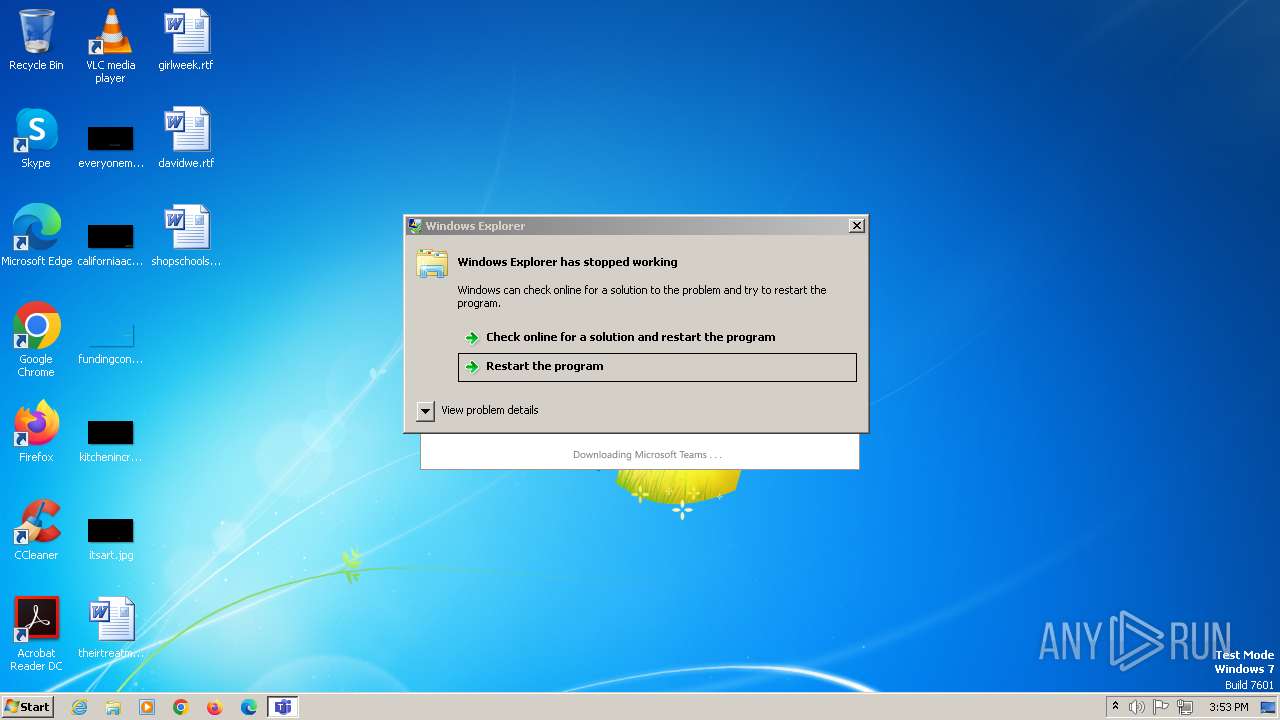The height and width of the screenshot is (720, 1280).
Task: Open theirtreatm... Word document icon
Action: 111,628
